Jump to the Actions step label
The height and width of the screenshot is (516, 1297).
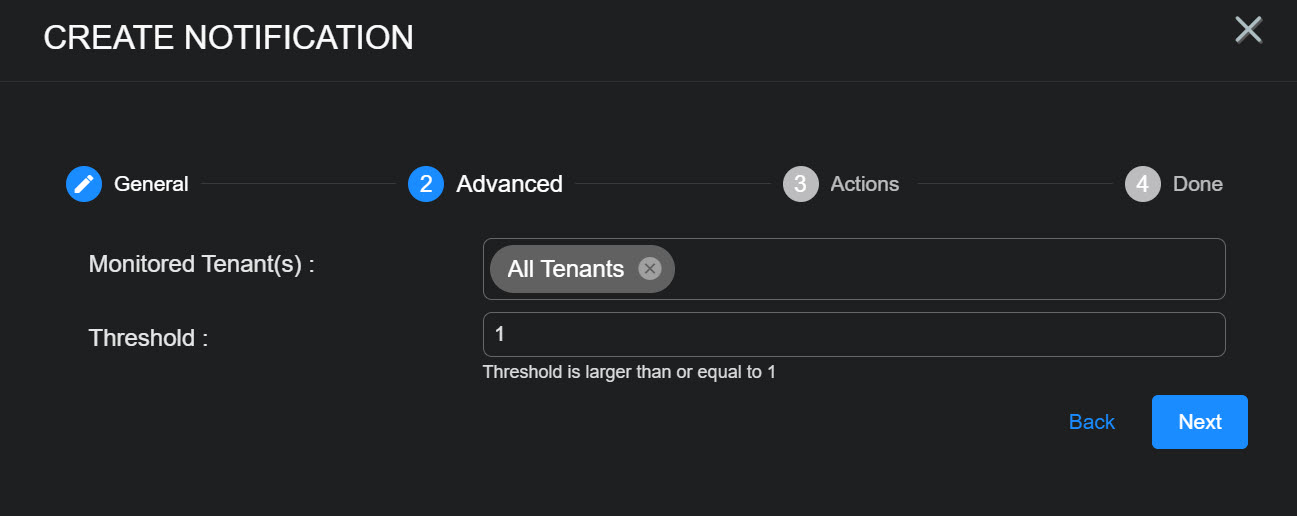coord(864,184)
